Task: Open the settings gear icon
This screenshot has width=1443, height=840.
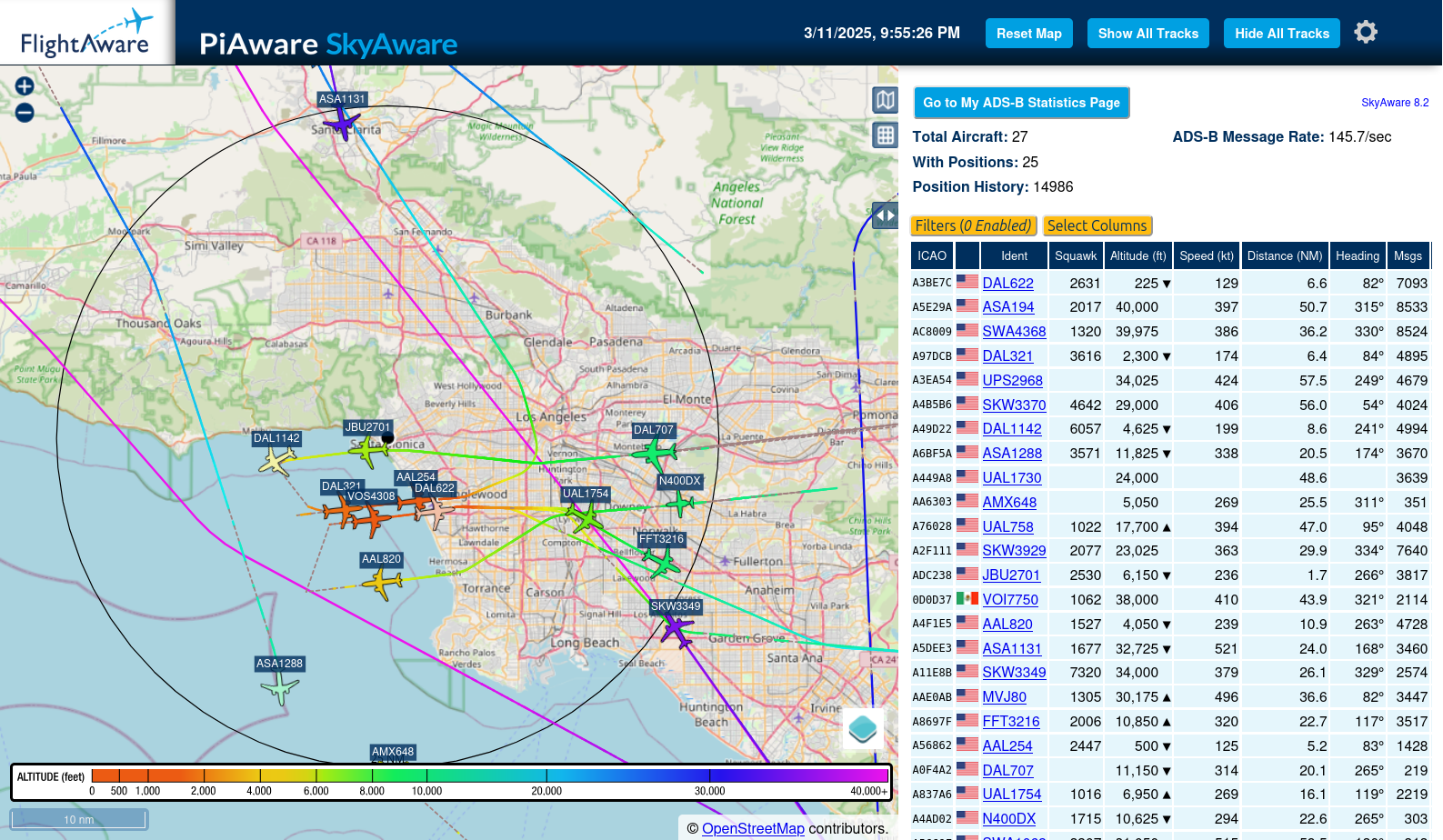Action: tap(1366, 33)
